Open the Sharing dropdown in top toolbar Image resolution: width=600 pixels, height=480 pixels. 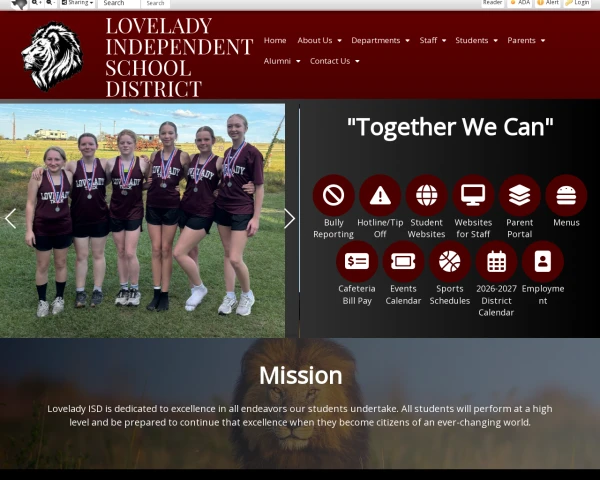tap(77, 3)
